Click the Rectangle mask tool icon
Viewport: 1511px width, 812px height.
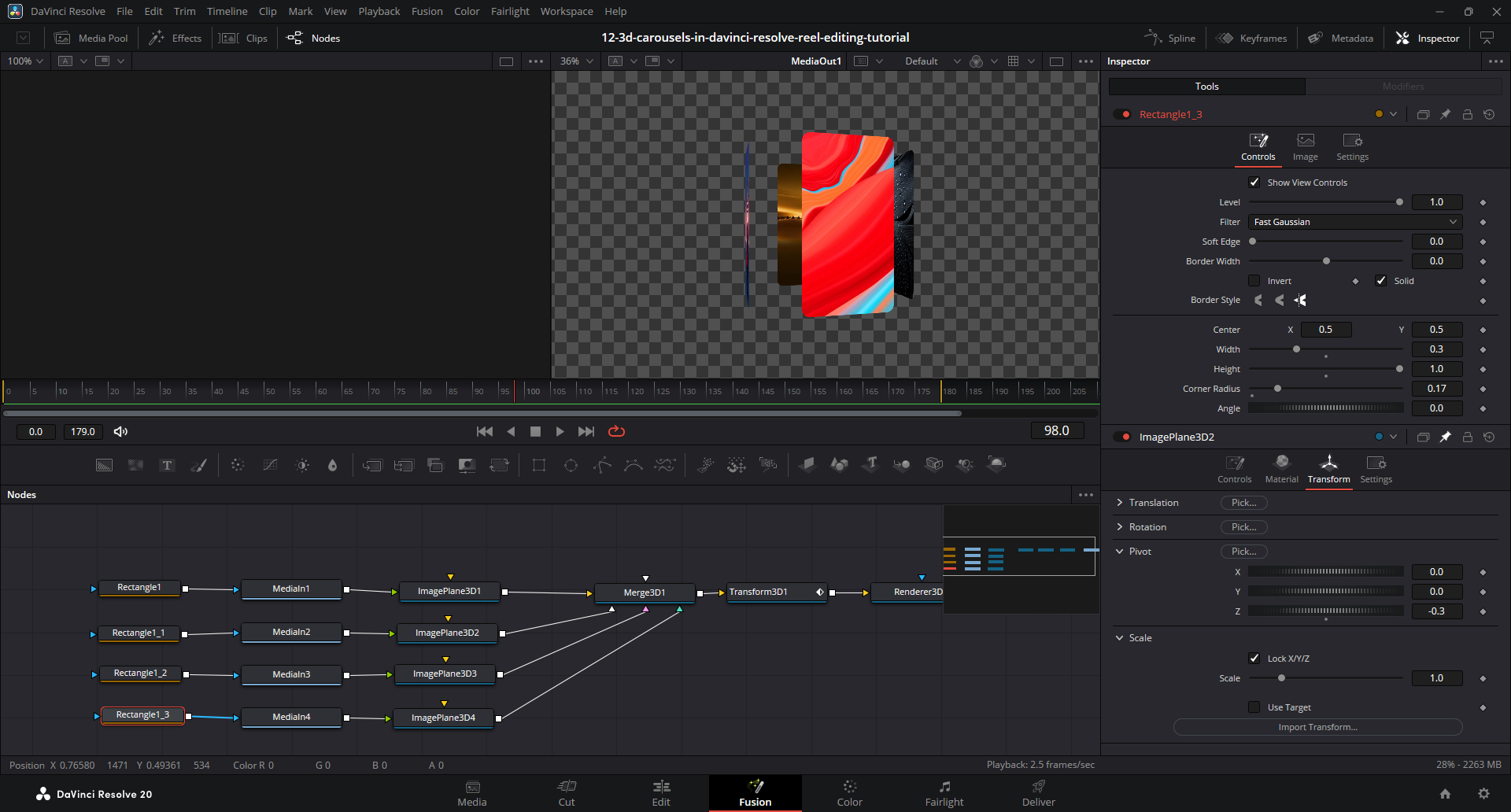pos(539,465)
